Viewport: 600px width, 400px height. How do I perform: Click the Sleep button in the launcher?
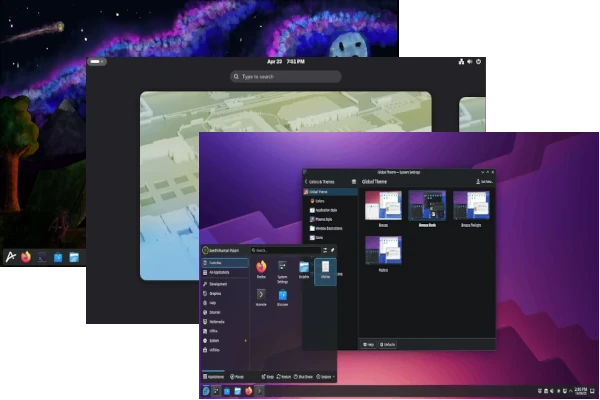coord(267,377)
